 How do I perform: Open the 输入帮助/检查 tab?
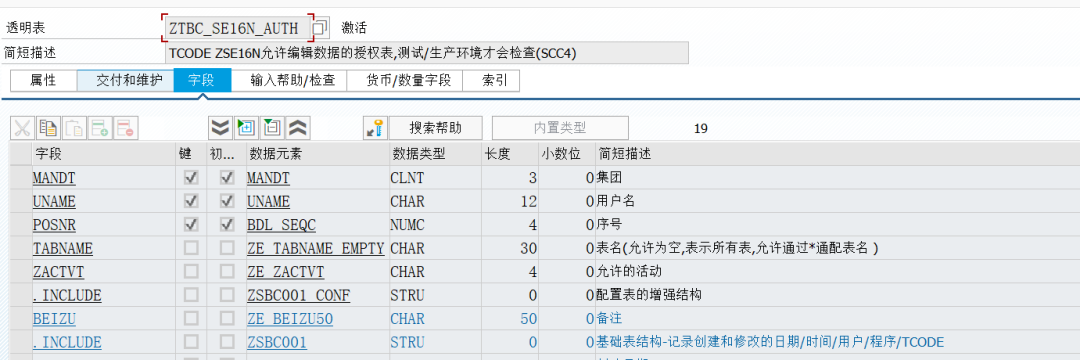[x=289, y=81]
